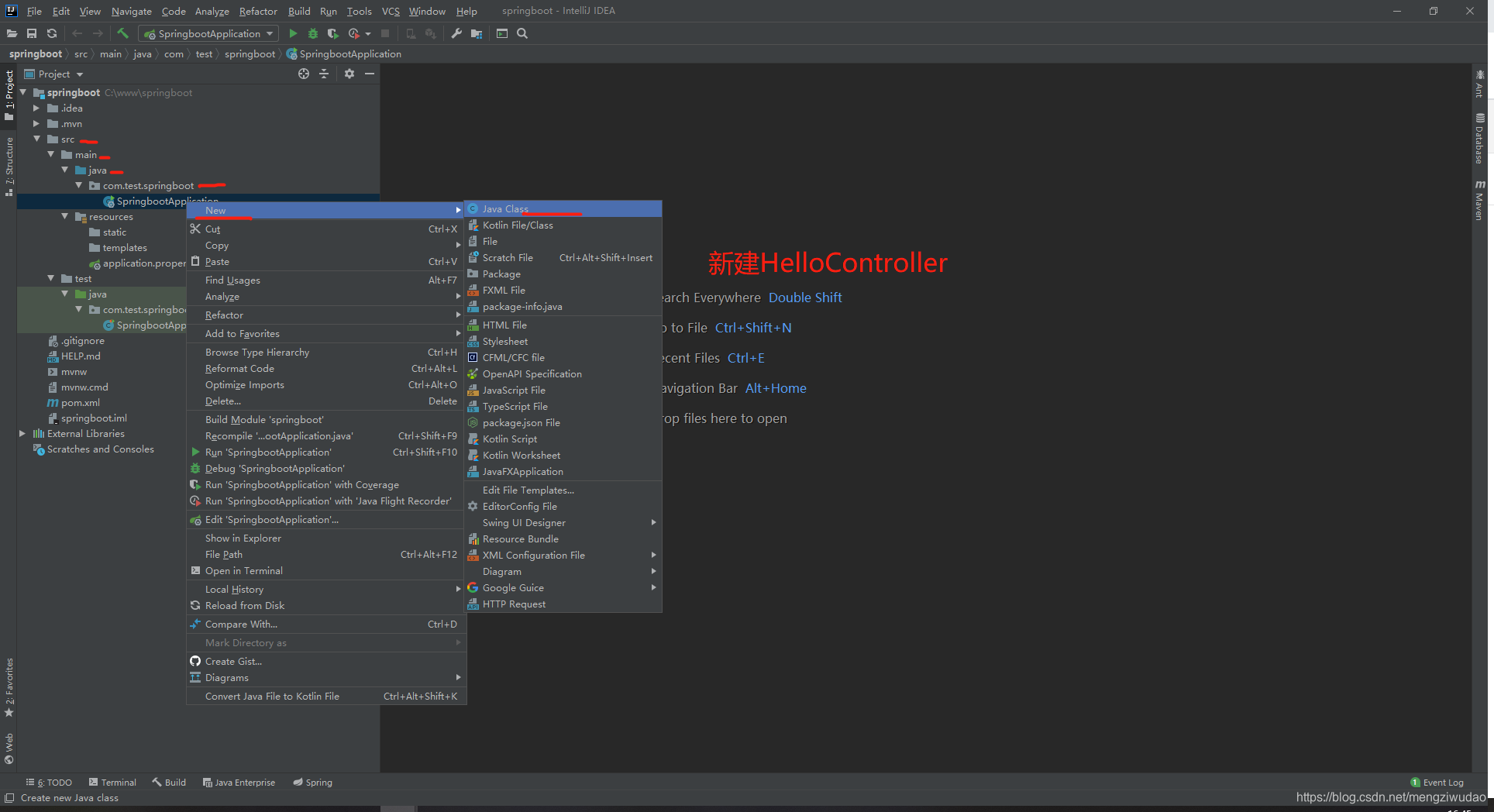This screenshot has height=812, width=1494.
Task: Open the Web side tool window
Action: tap(9, 748)
